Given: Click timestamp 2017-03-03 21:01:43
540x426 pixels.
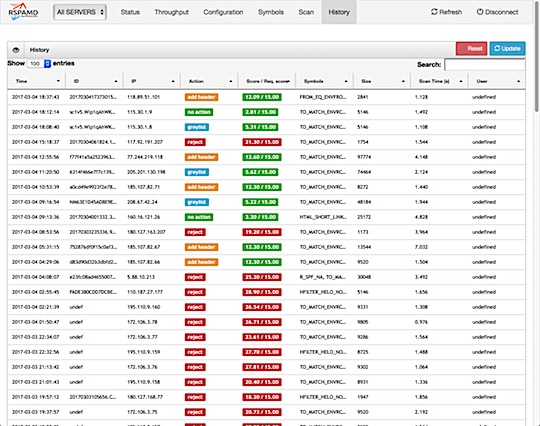Looking at the screenshot, I should [x=35, y=382].
